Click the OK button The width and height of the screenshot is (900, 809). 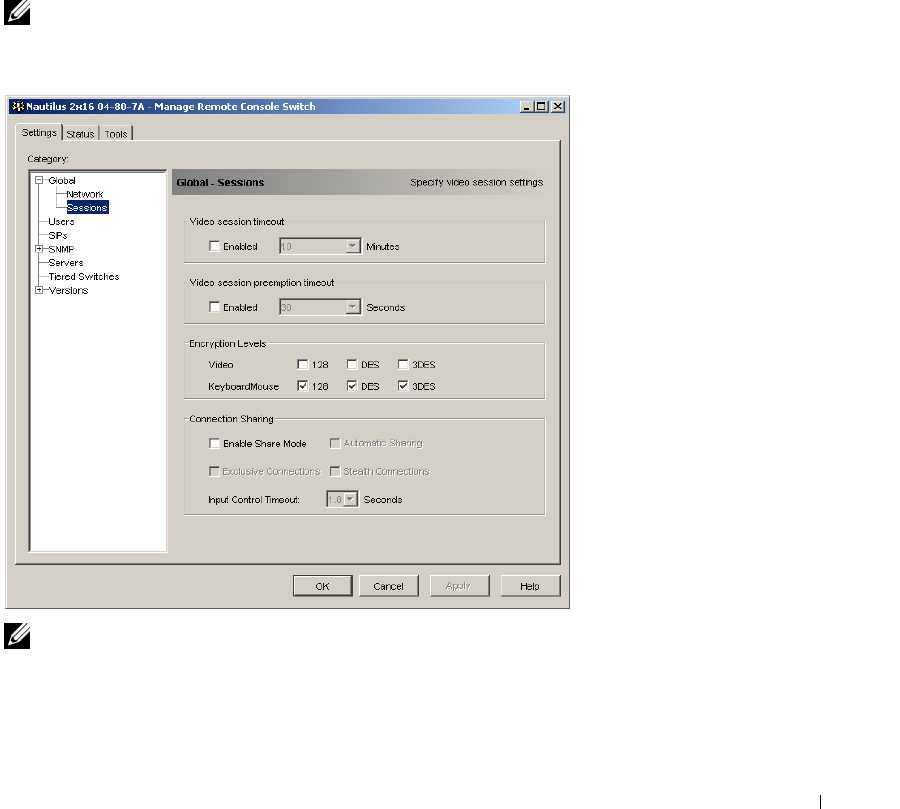coord(323,586)
